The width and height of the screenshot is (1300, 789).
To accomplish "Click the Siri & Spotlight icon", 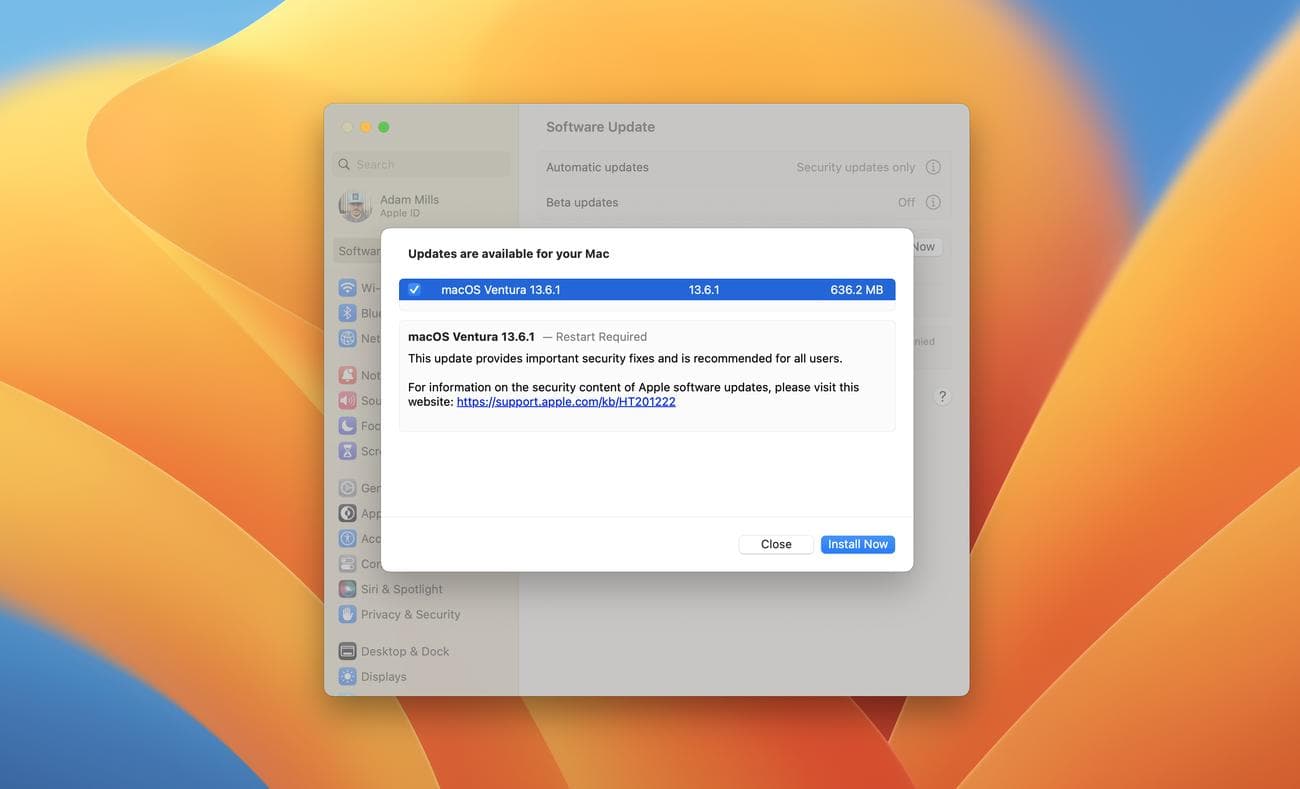I will click(347, 589).
